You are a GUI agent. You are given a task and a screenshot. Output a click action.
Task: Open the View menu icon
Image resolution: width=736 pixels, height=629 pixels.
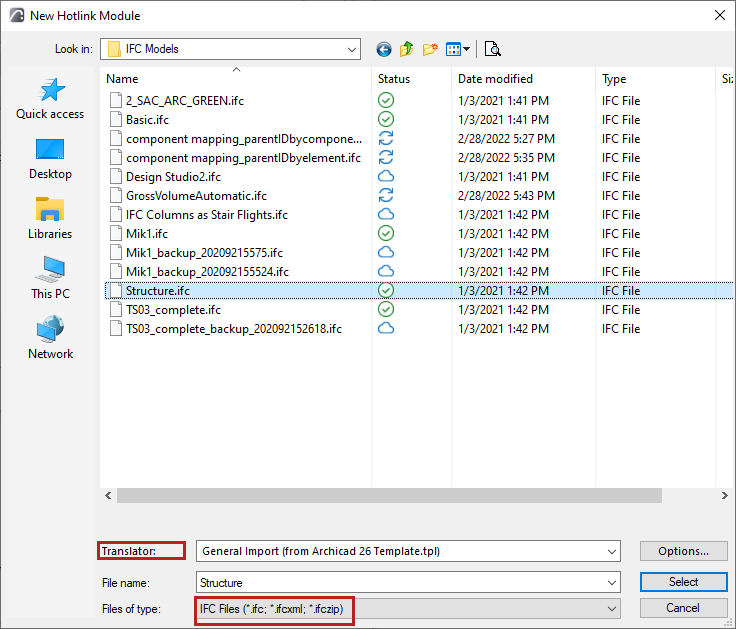click(x=453, y=49)
